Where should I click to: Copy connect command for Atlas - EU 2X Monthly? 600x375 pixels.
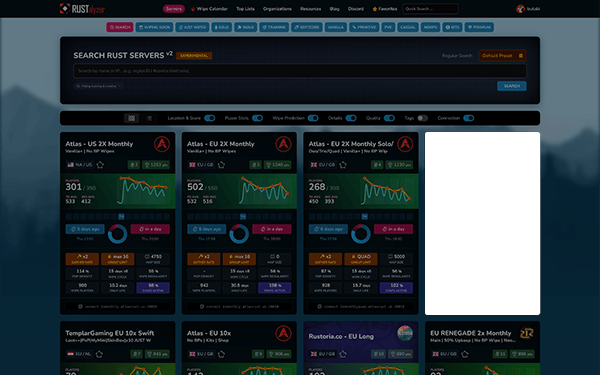coord(239,307)
